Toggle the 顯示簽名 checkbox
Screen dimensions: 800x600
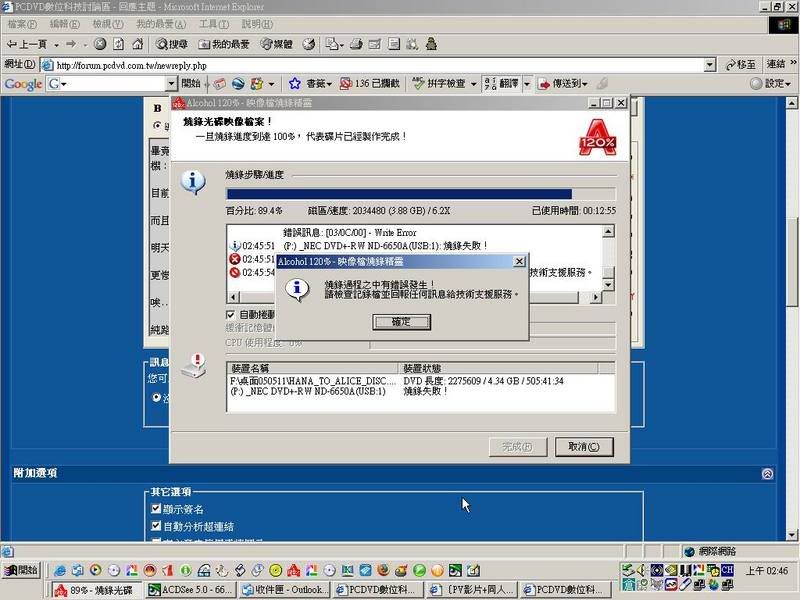(x=156, y=509)
